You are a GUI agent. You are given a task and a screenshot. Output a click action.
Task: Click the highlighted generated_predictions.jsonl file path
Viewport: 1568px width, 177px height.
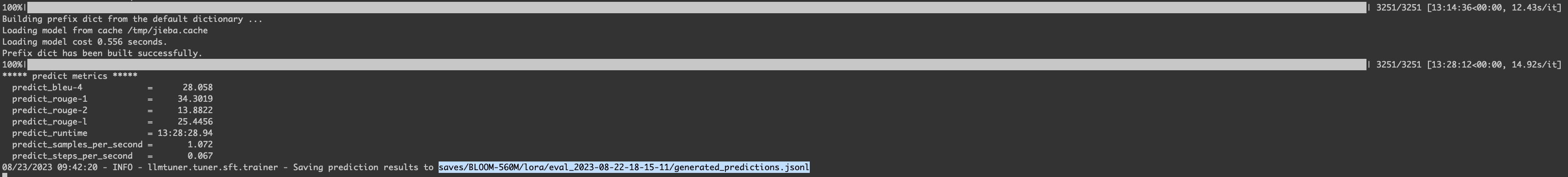pos(624,167)
